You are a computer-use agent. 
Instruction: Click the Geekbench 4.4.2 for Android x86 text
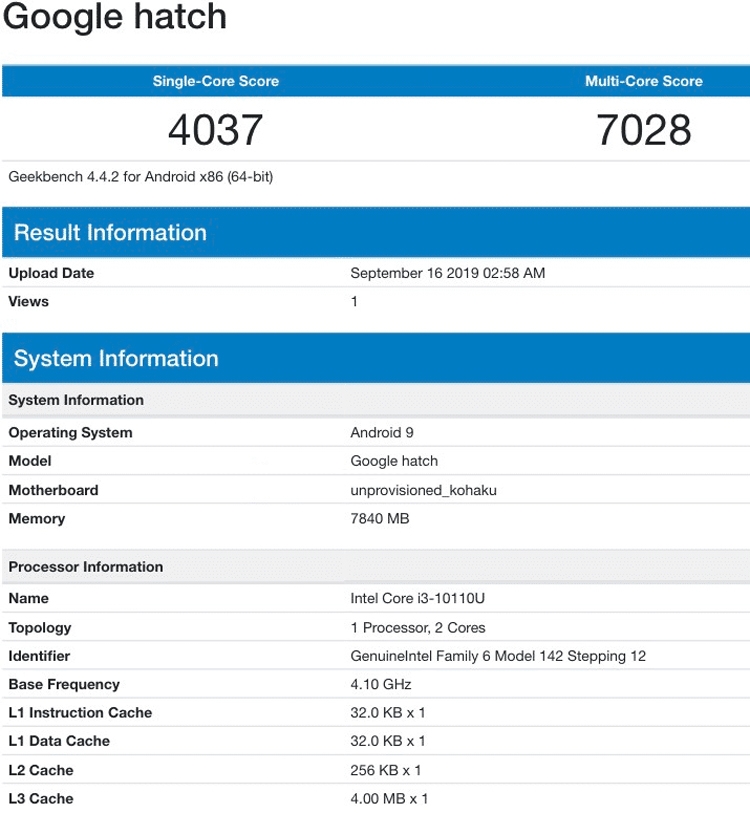coord(141,177)
